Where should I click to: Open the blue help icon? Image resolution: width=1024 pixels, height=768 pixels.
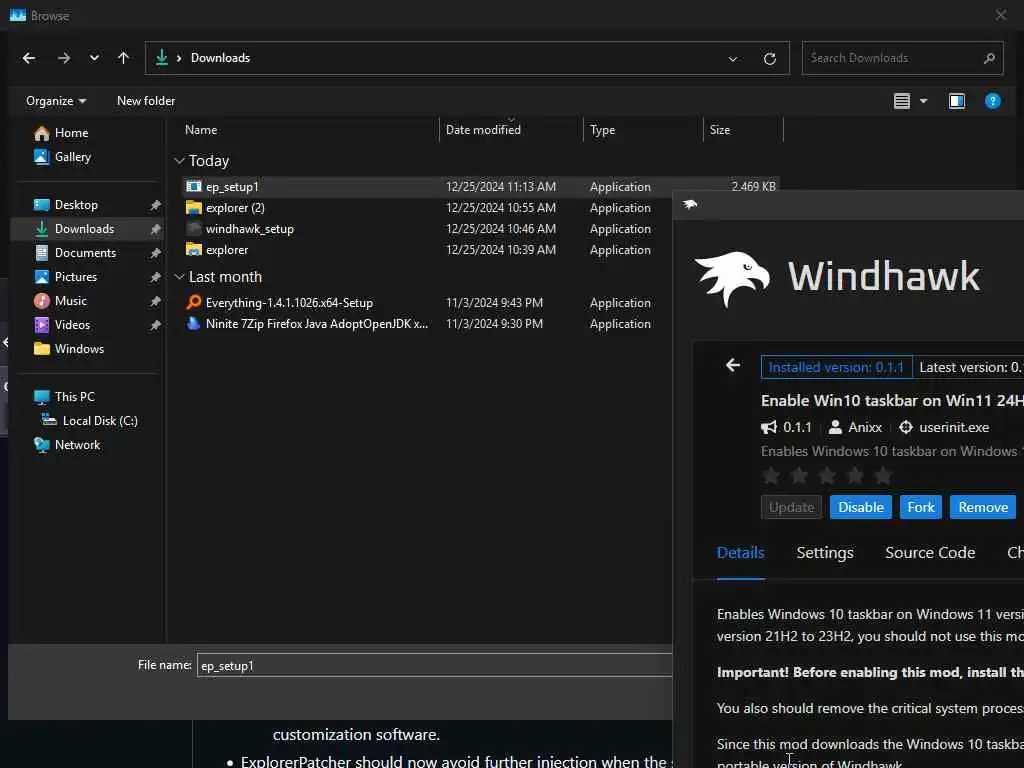click(x=993, y=101)
